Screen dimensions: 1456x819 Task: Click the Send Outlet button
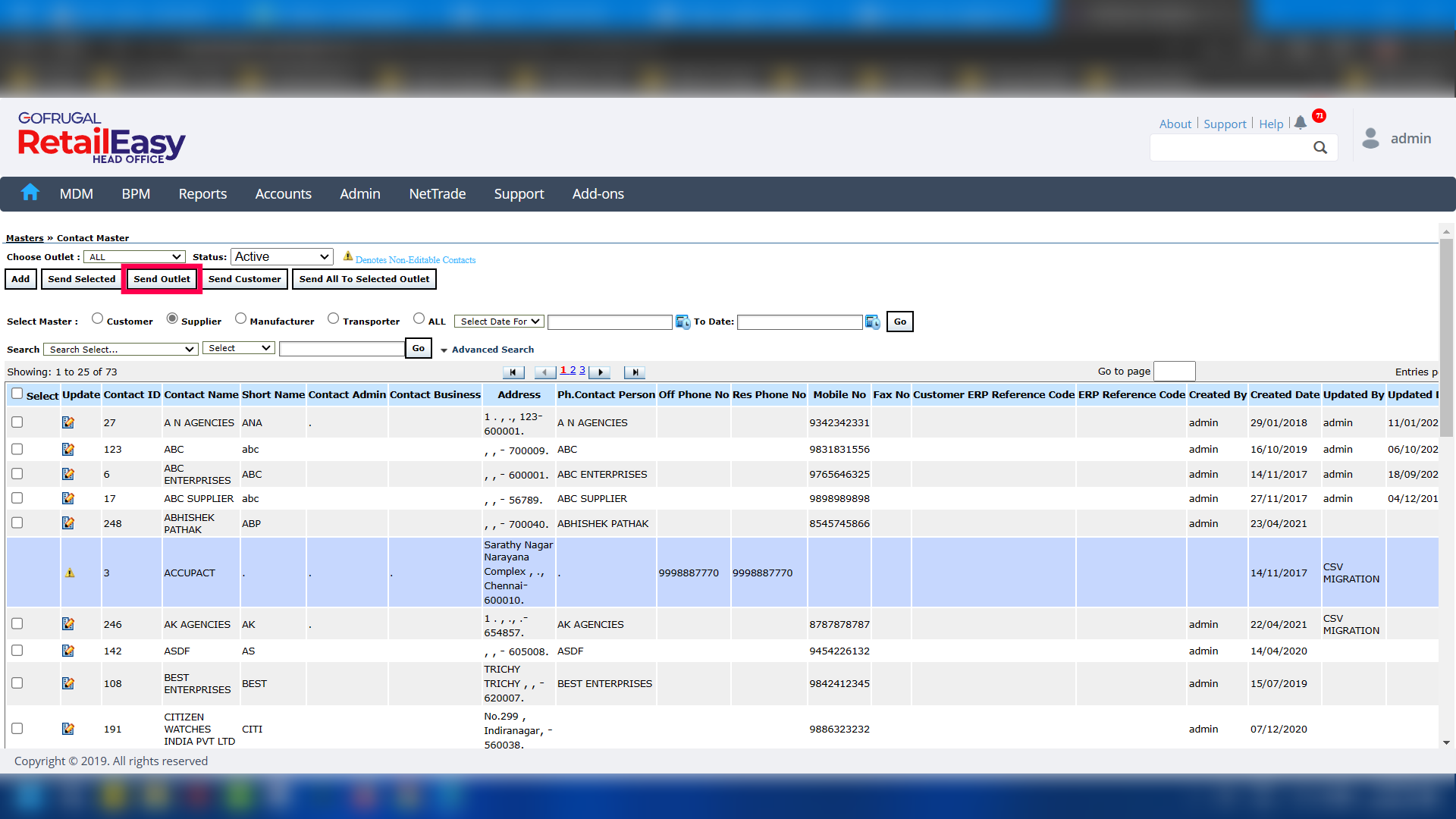[x=162, y=279]
